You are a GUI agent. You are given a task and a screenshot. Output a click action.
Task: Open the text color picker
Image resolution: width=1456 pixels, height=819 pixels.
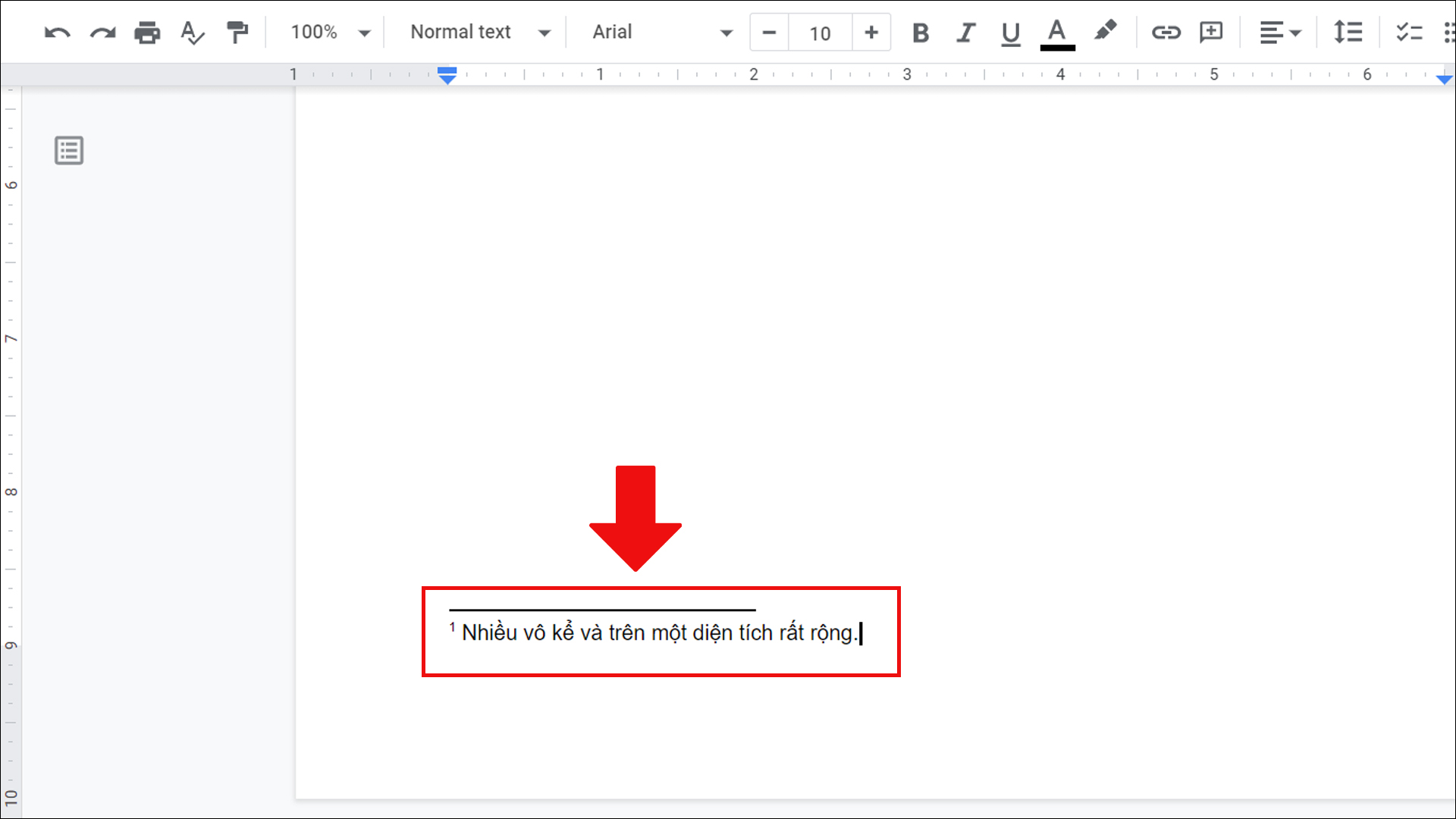(1057, 33)
